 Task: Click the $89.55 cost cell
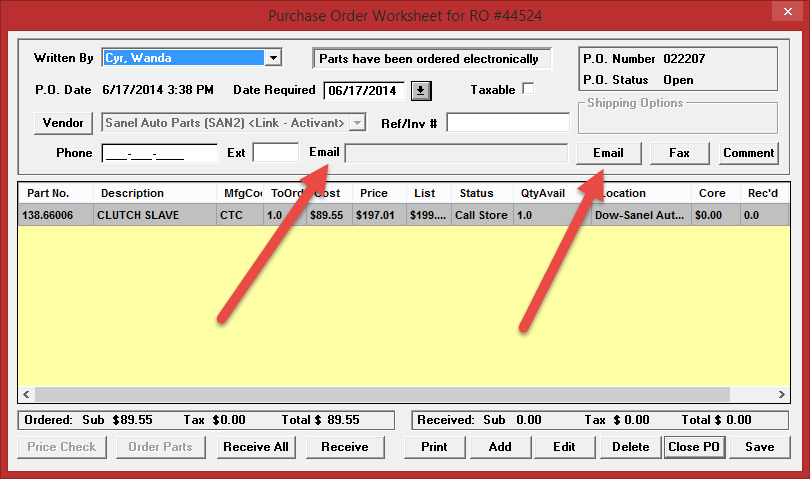[330, 215]
